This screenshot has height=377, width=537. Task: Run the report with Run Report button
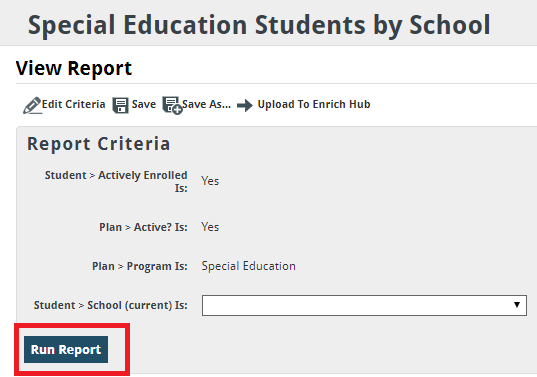click(x=66, y=350)
